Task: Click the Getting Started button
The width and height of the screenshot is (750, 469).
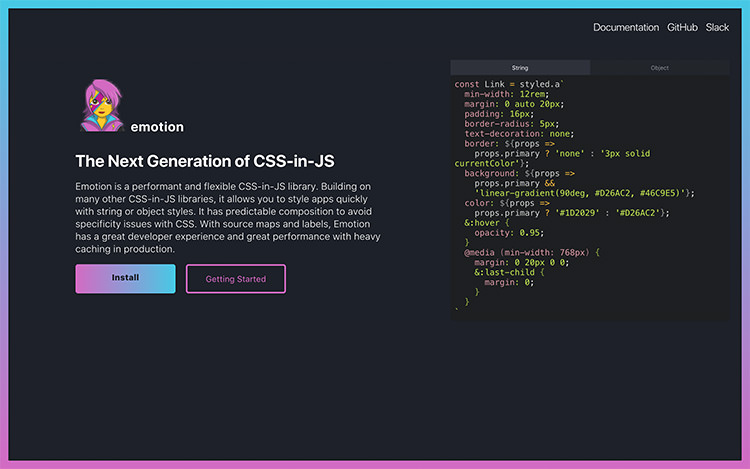Action: 236,279
